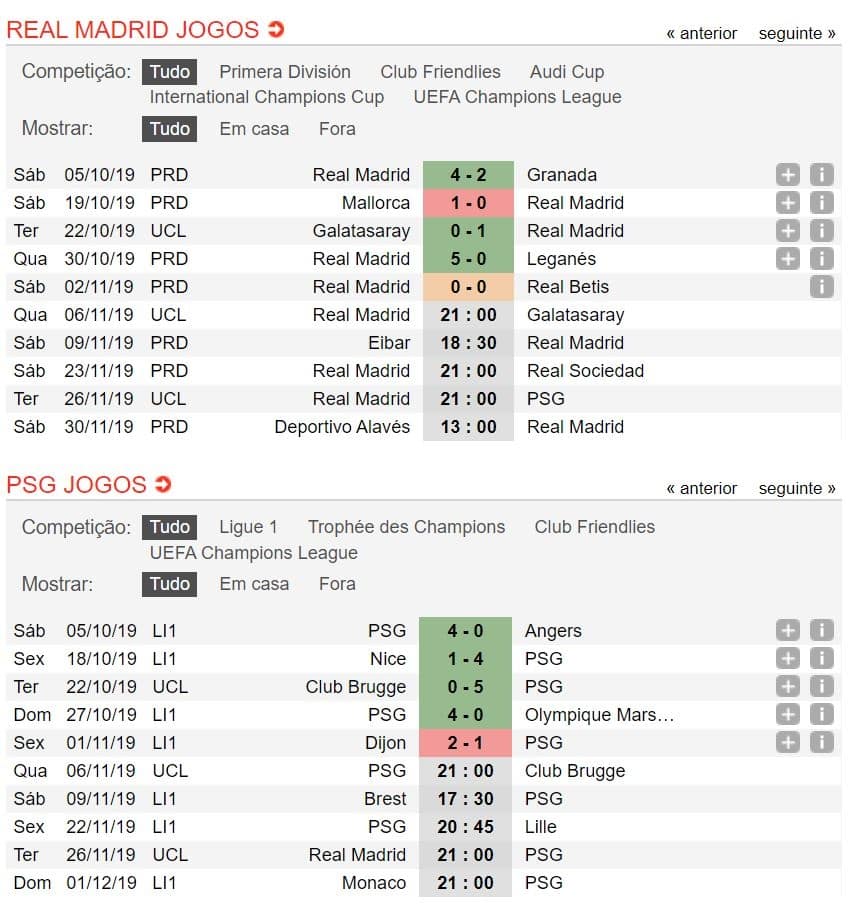The width and height of the screenshot is (848, 906).
Task: Open info icon for Mallorca vs Real Madrid
Action: [x=821, y=203]
